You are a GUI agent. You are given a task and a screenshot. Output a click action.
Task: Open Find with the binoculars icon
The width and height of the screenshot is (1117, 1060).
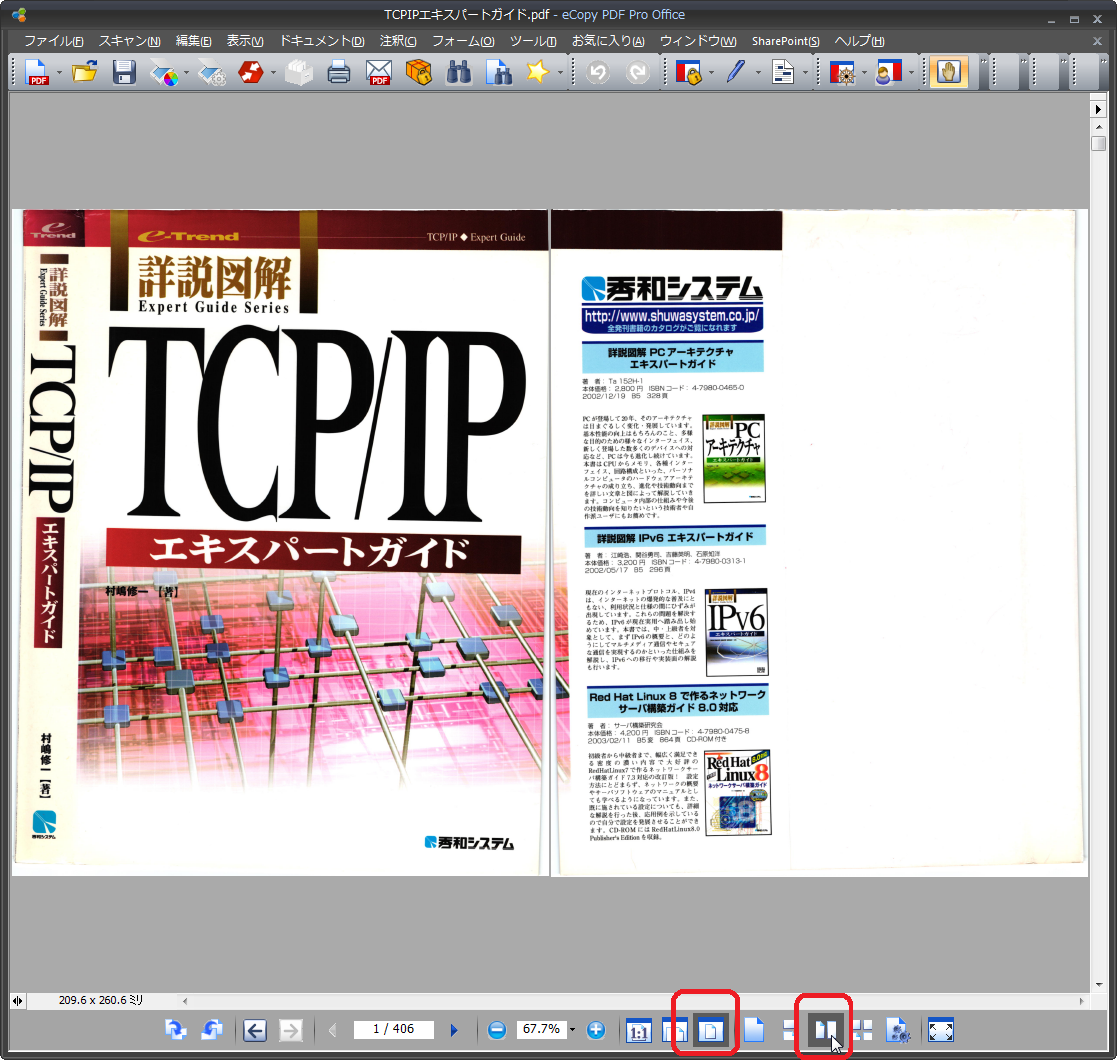pyautogui.click(x=459, y=72)
